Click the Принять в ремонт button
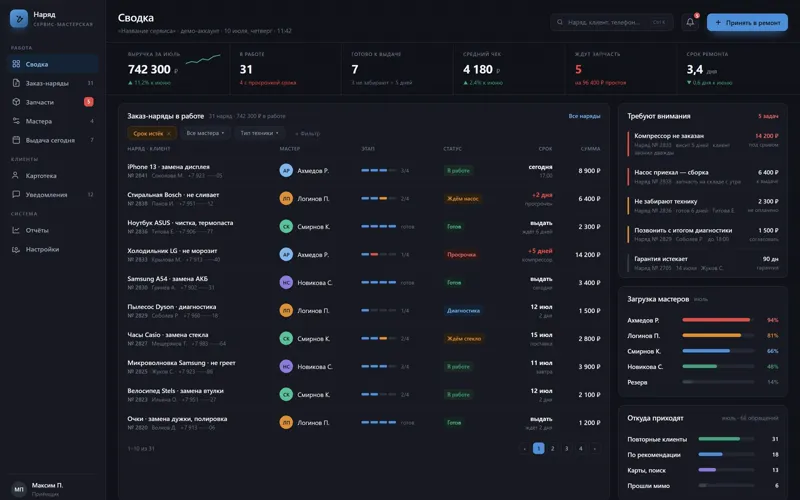Image resolution: width=800 pixels, height=500 pixels. 747,22
